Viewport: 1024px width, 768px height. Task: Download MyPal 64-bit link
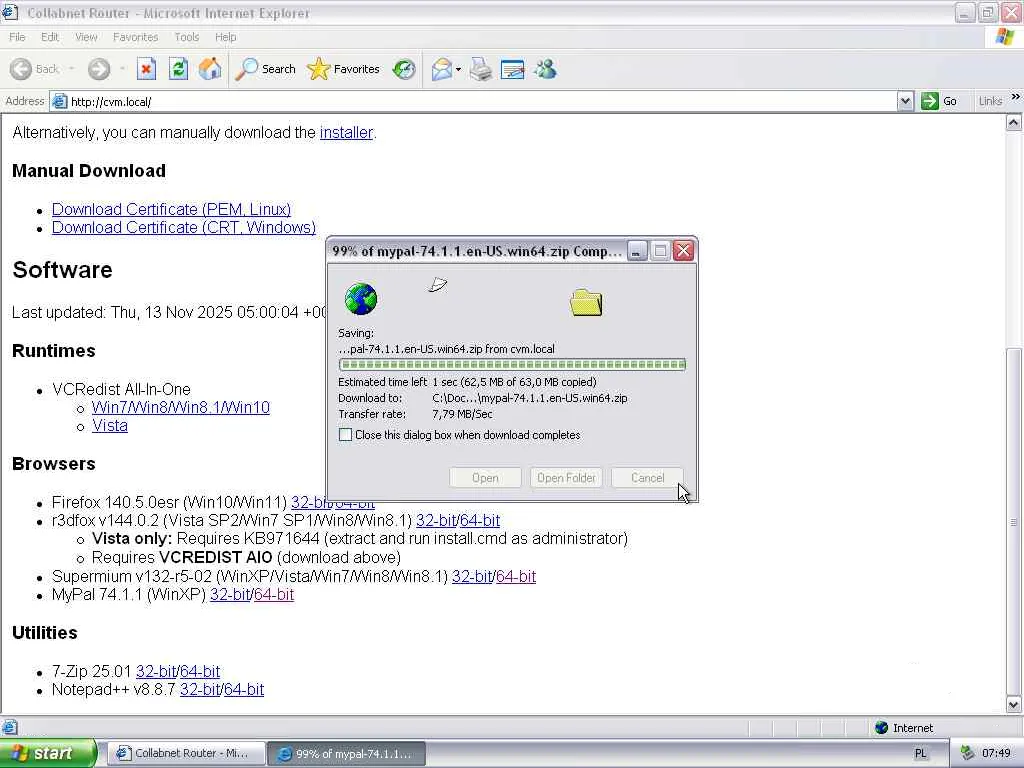(274, 595)
